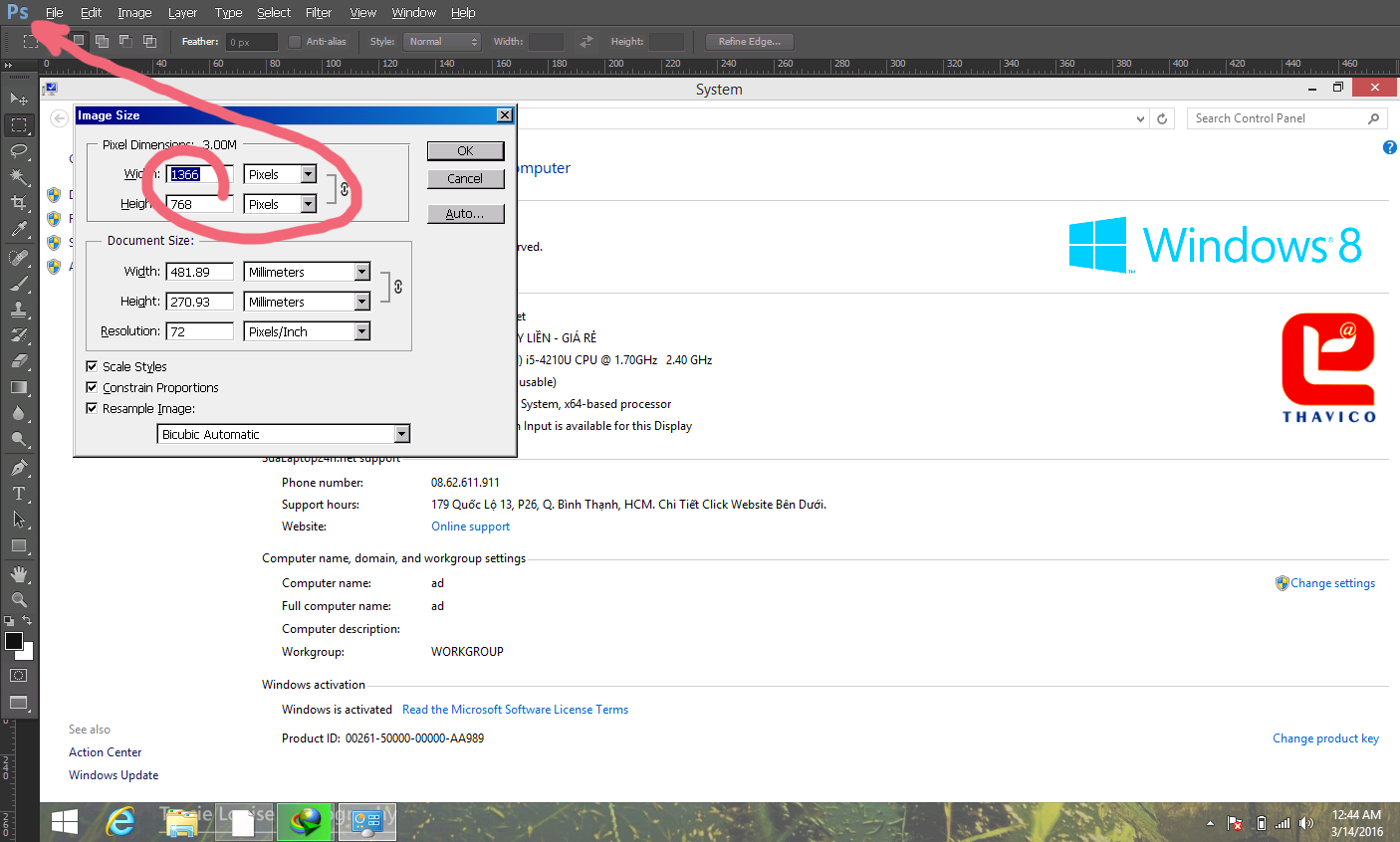
Task: Open the foreground color picker
Action: pos(13,641)
